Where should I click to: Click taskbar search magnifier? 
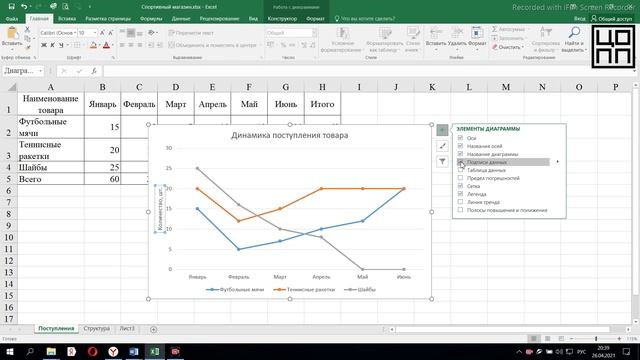[x=30, y=351]
